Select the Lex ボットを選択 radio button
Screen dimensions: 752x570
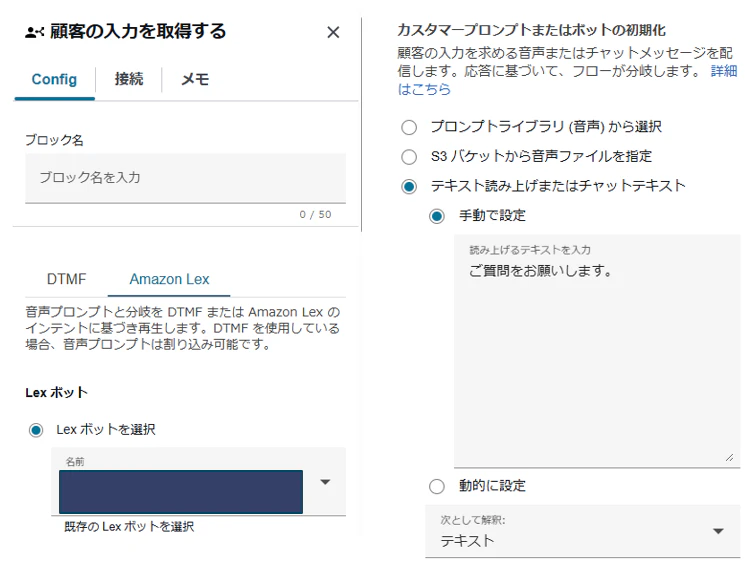36,430
